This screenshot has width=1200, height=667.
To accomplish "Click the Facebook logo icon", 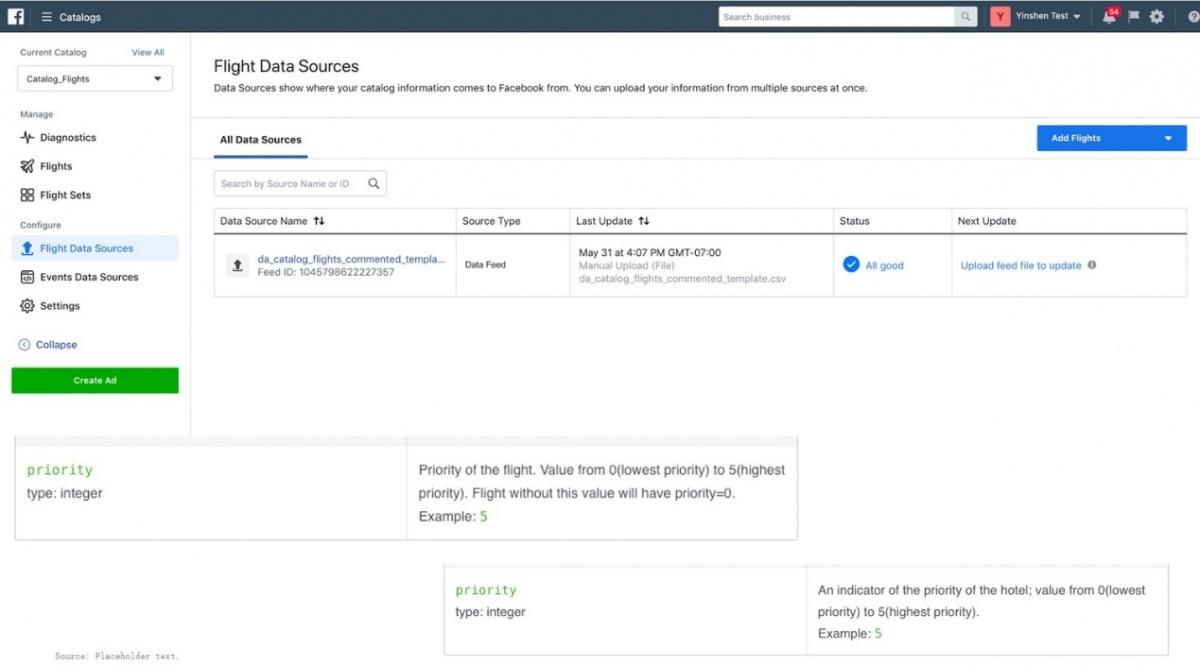I will (x=18, y=17).
